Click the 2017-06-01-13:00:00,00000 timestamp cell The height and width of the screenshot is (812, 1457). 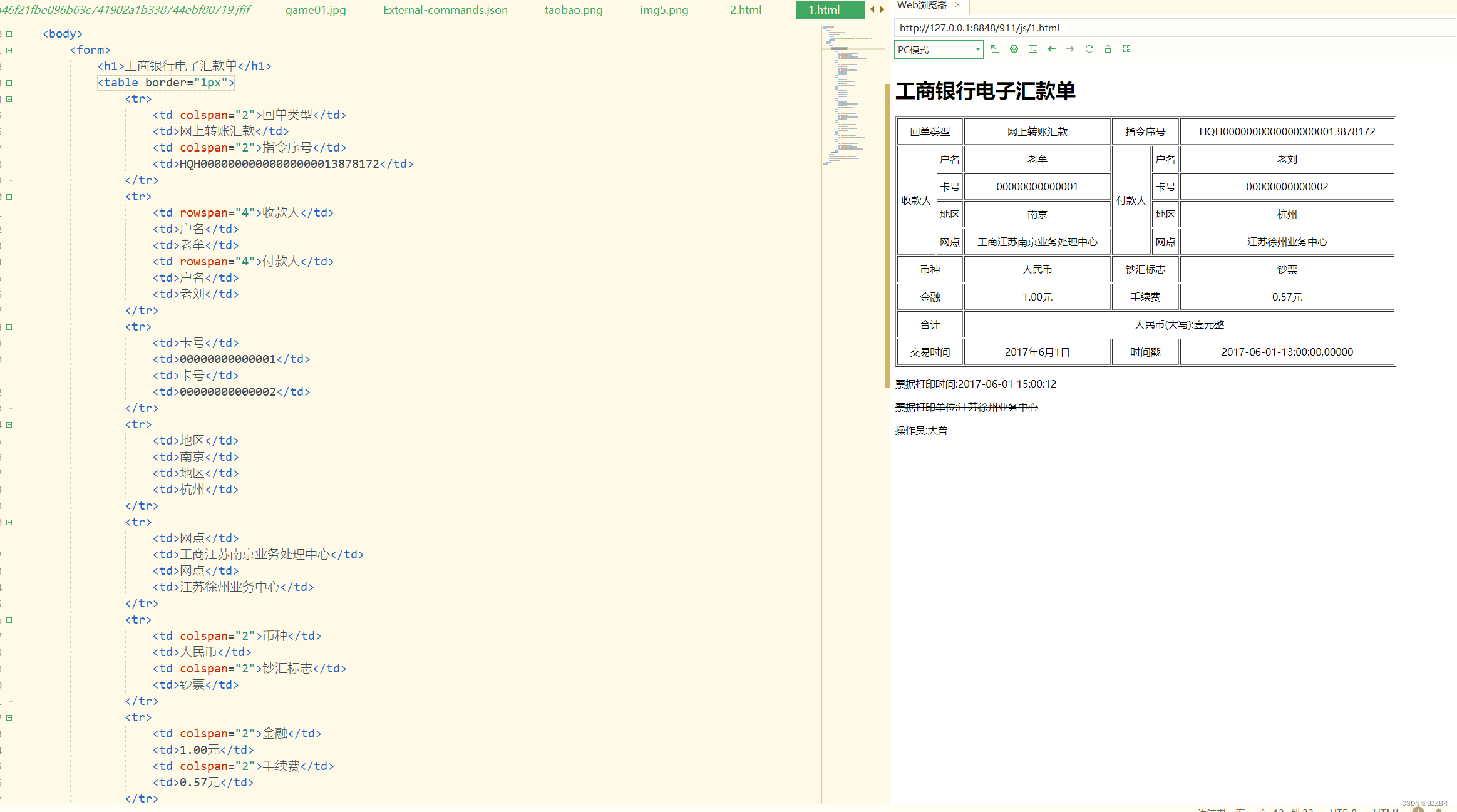point(1287,352)
